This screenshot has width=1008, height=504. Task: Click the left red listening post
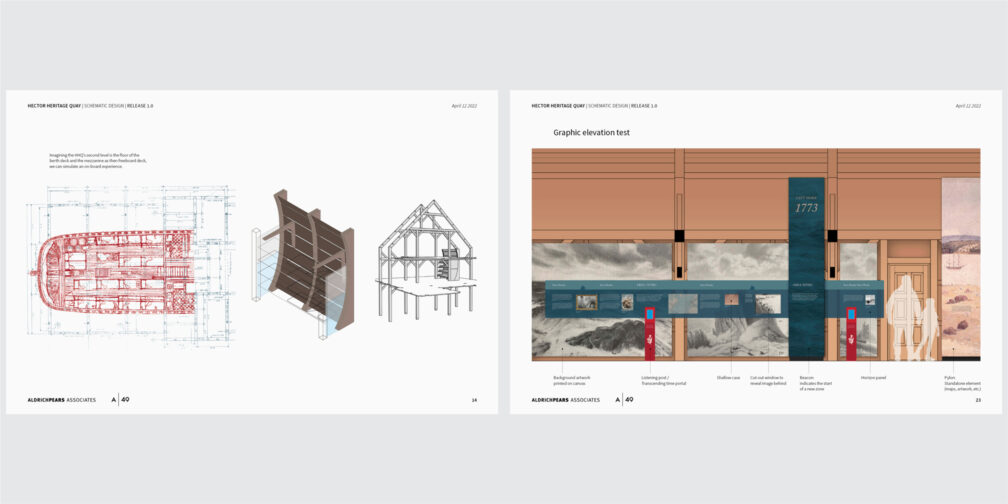point(650,331)
